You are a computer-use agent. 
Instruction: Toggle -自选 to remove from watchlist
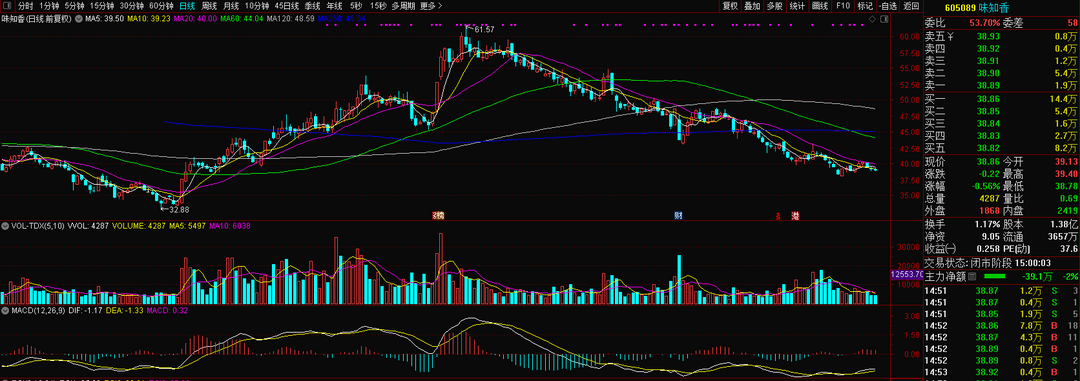tap(888, 6)
